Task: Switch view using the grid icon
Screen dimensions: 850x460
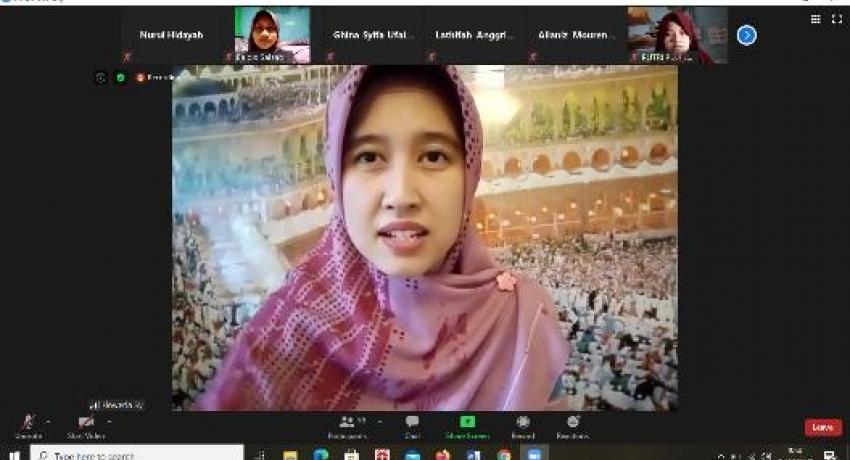Action: pos(816,20)
